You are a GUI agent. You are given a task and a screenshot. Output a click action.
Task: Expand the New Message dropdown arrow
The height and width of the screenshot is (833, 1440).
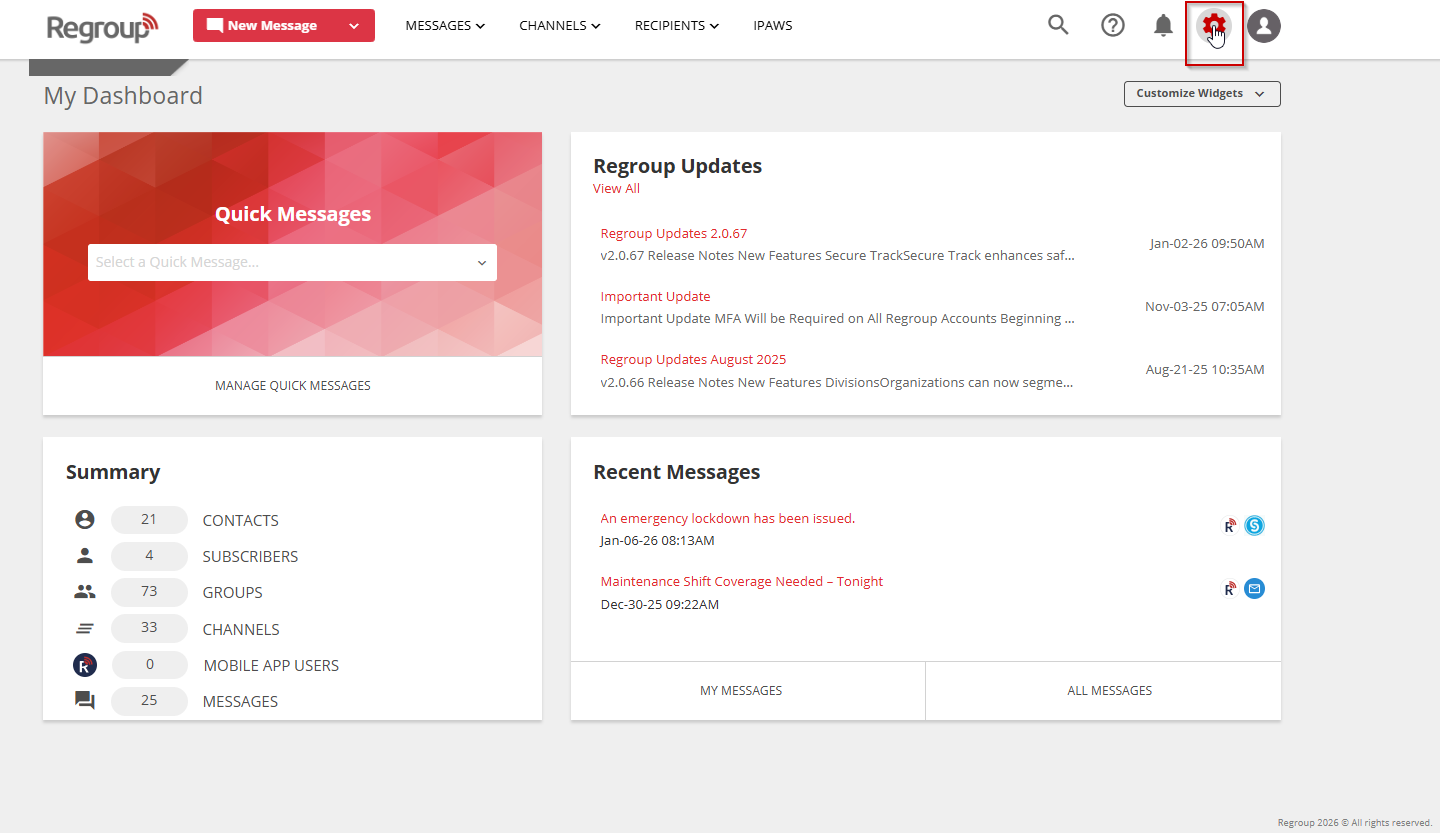(354, 26)
